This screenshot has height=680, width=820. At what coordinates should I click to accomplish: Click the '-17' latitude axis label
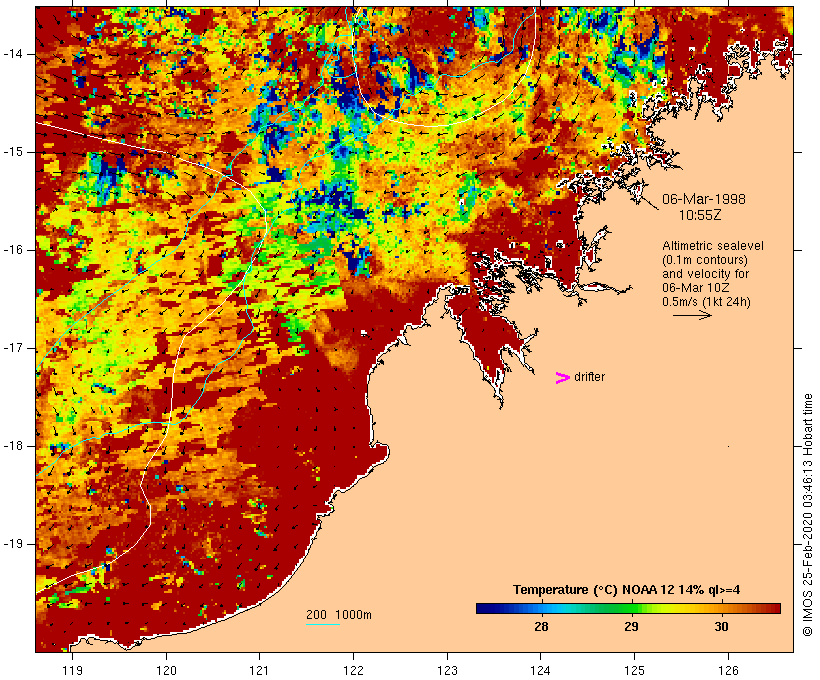point(12,348)
